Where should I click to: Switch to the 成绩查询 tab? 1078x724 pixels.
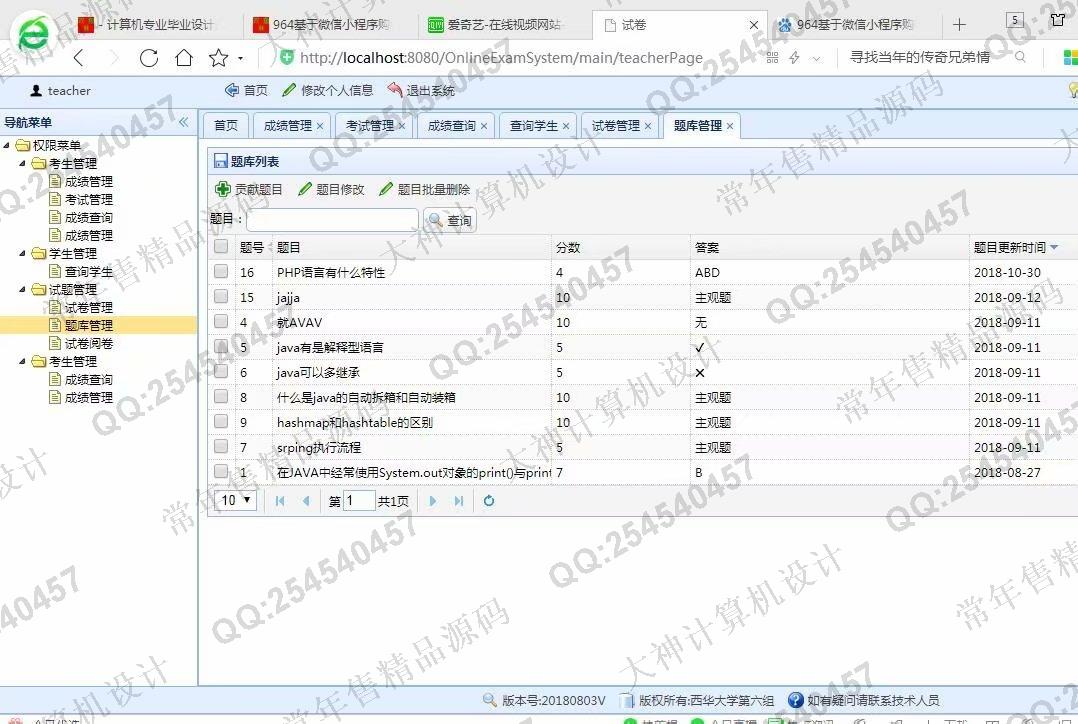[451, 126]
